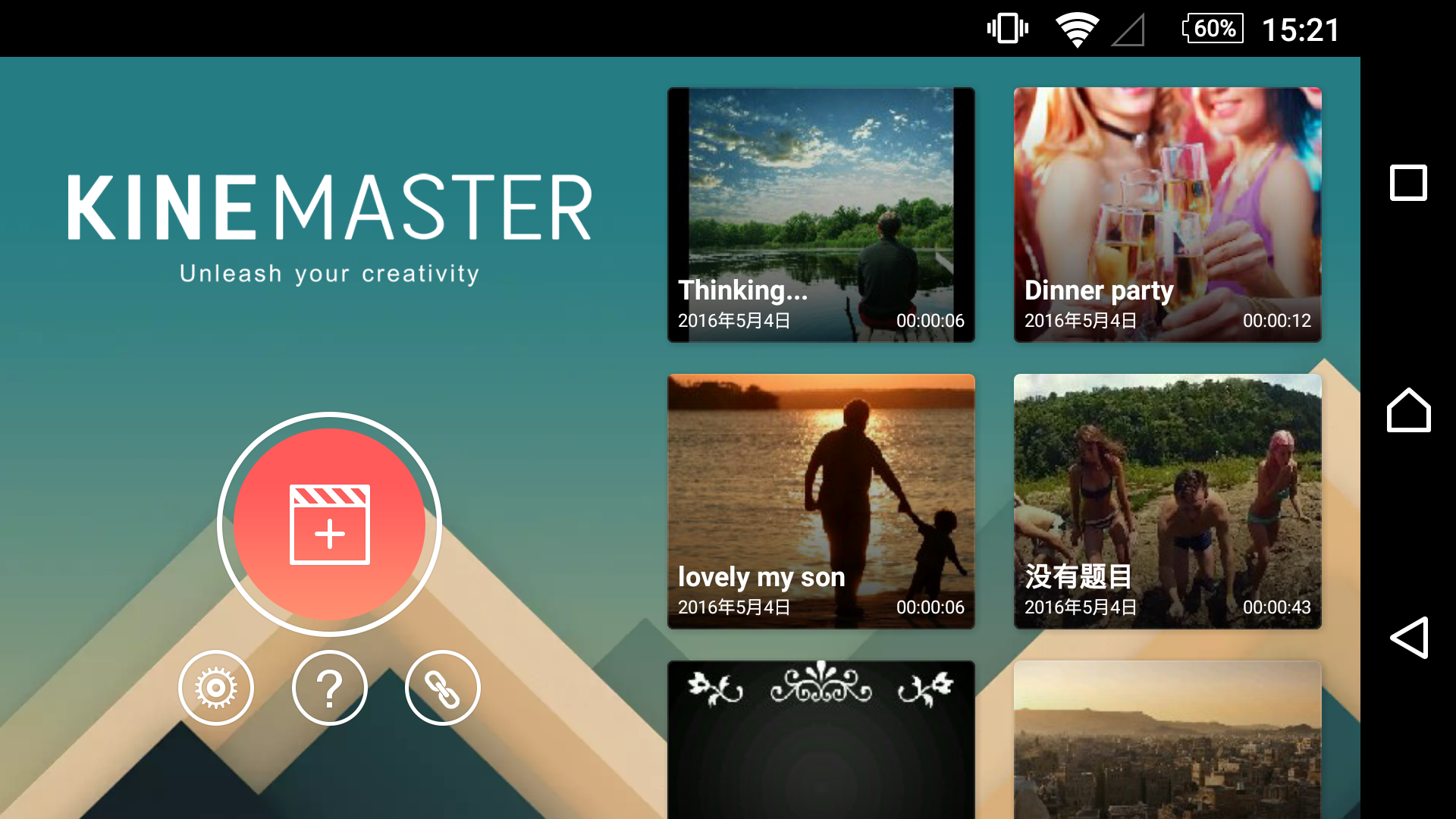The image size is (1456, 819).
Task: Tap the 00:00:12 duration on Dinner party
Action: coord(1277,321)
